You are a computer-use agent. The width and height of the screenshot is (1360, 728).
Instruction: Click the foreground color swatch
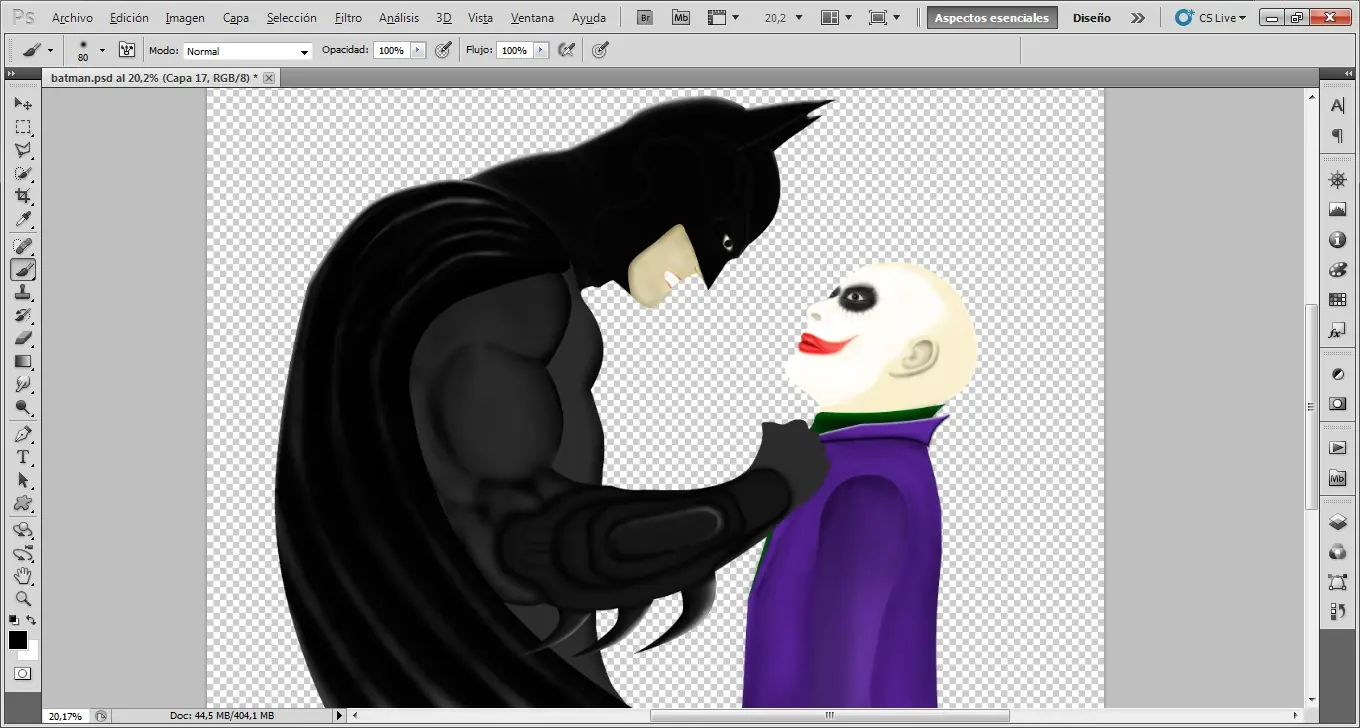click(17, 641)
